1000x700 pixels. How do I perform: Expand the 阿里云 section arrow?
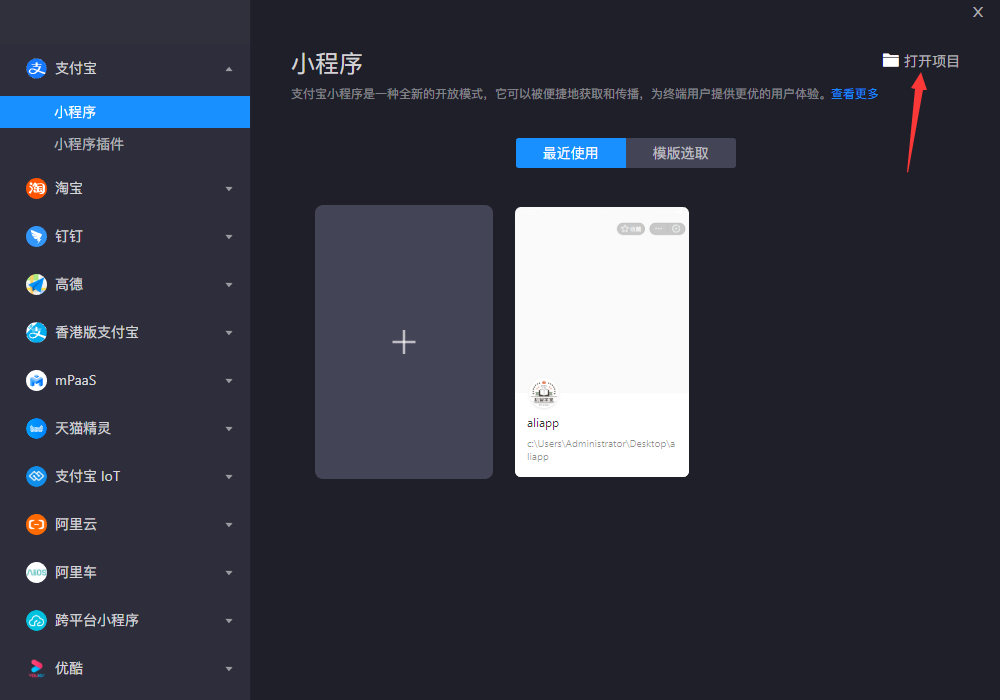click(229, 525)
